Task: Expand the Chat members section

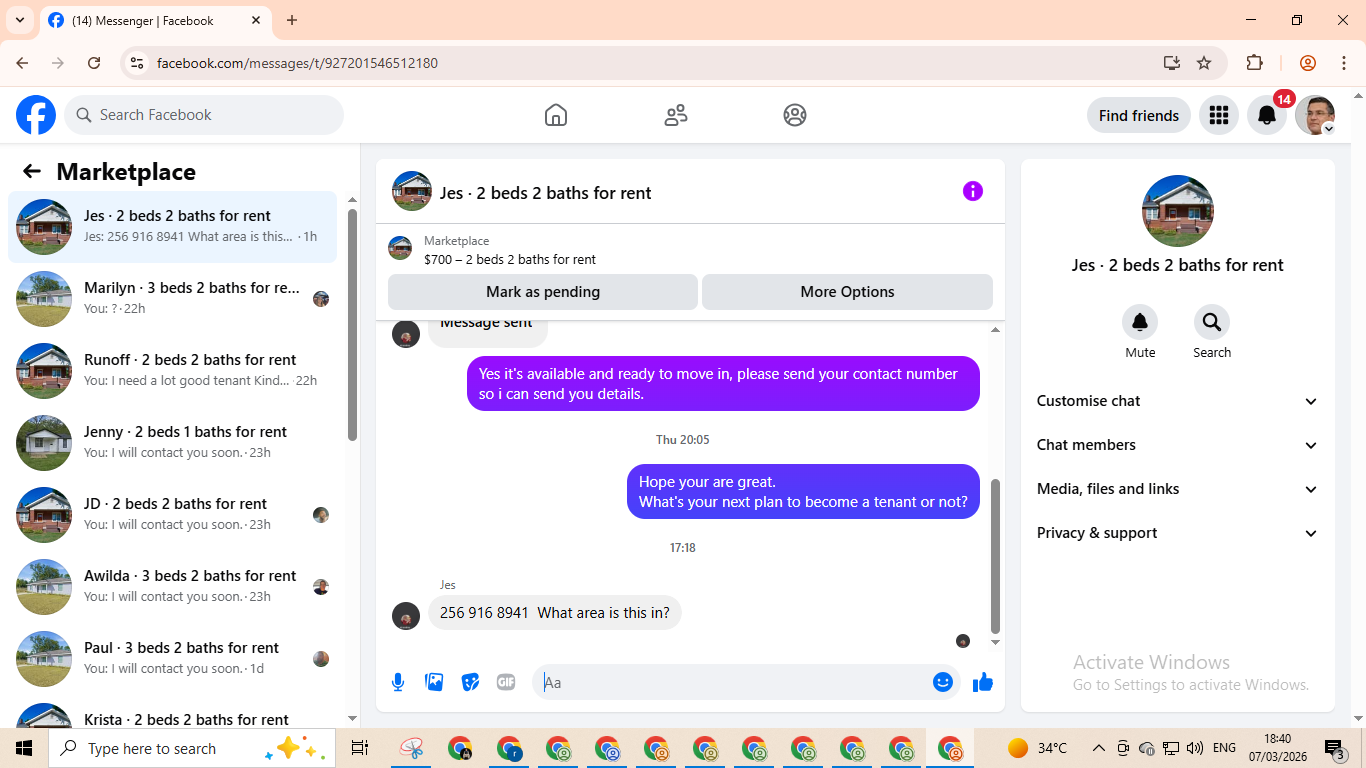Action: point(1178,445)
